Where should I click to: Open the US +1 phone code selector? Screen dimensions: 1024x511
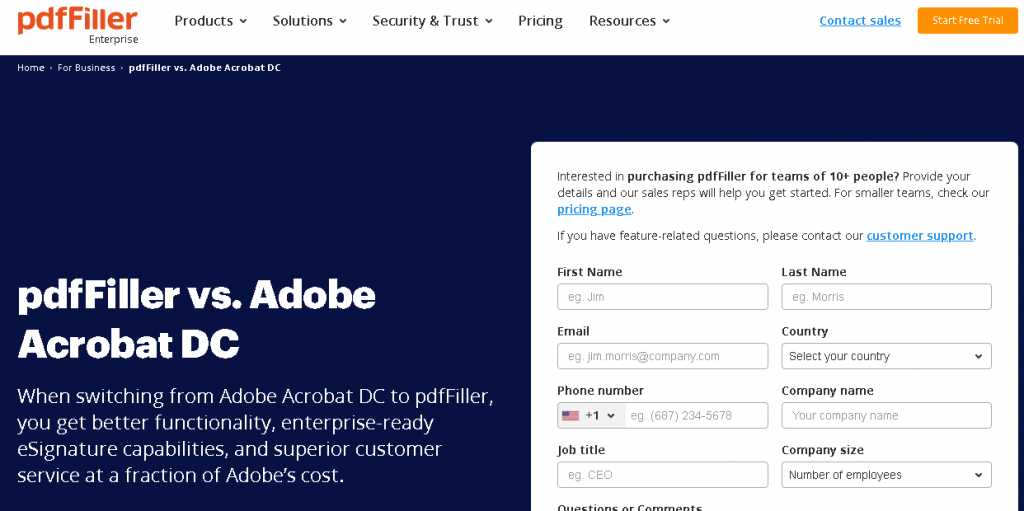[591, 416]
